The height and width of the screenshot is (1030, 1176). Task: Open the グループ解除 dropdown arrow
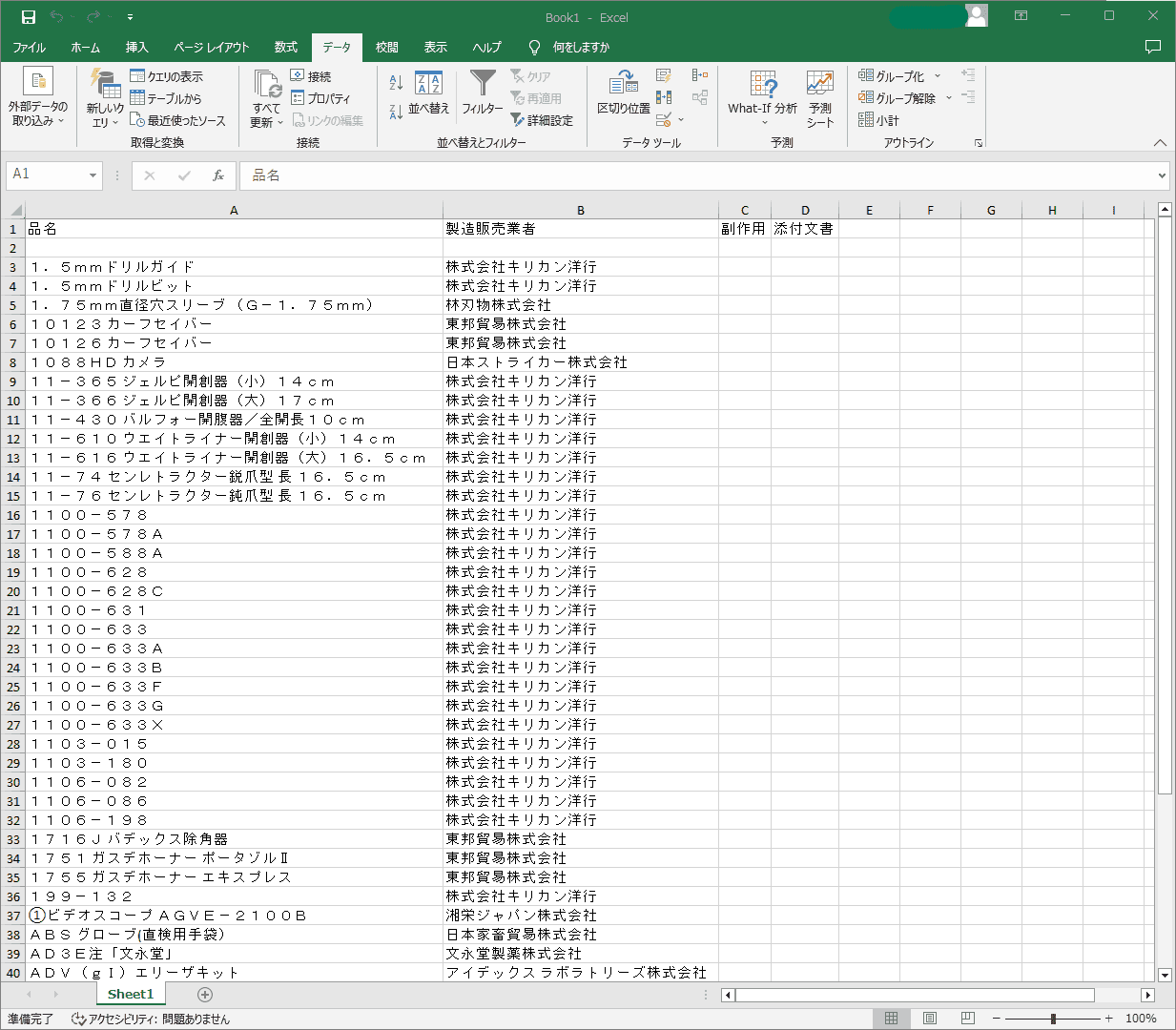pos(948,98)
